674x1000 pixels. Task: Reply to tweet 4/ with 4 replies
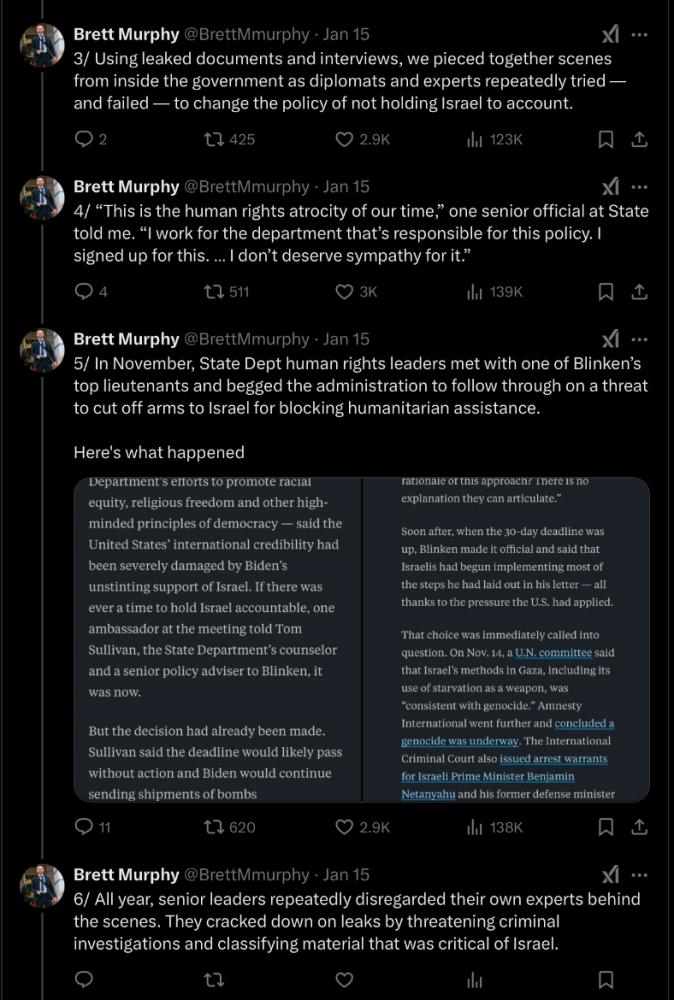pyautogui.click(x=84, y=292)
